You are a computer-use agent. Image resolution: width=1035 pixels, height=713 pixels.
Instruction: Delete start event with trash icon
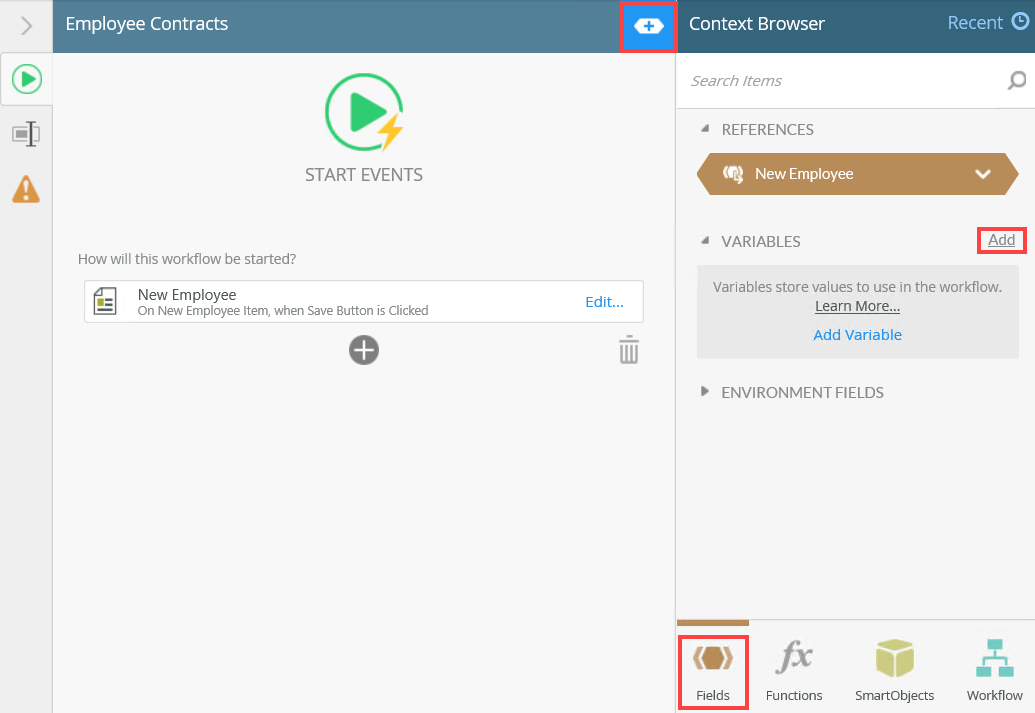629,350
